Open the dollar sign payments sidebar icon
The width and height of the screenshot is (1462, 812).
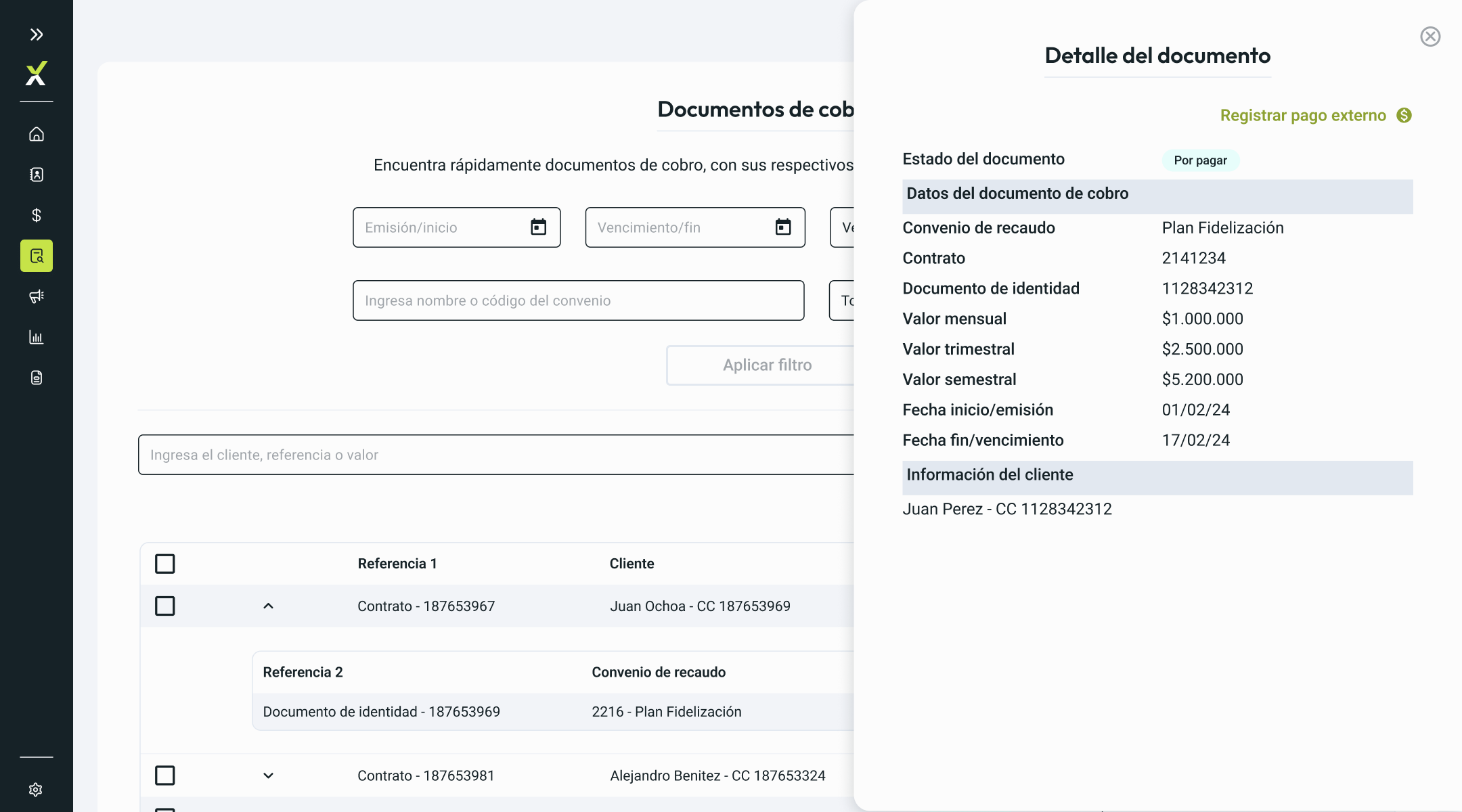[37, 215]
